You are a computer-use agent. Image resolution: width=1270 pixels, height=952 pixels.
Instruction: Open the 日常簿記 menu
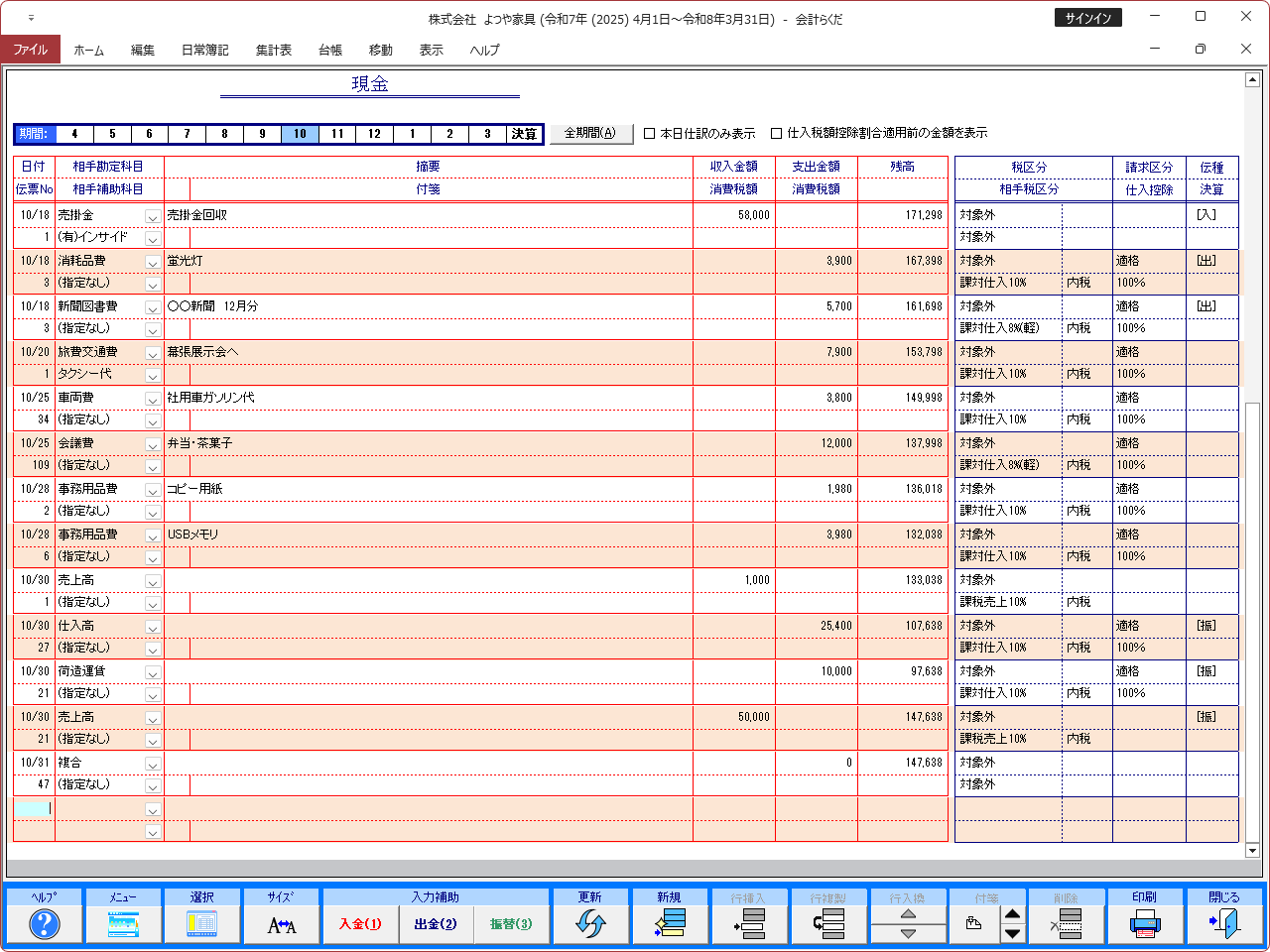(x=204, y=50)
